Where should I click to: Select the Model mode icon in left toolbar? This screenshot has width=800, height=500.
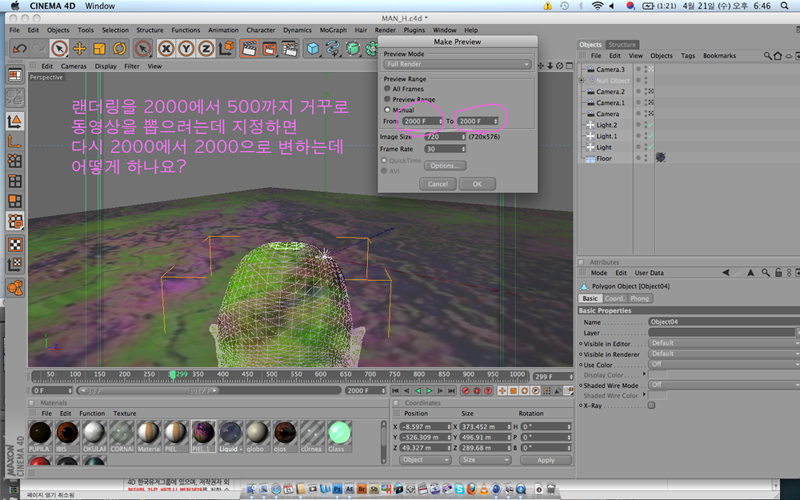15,121
